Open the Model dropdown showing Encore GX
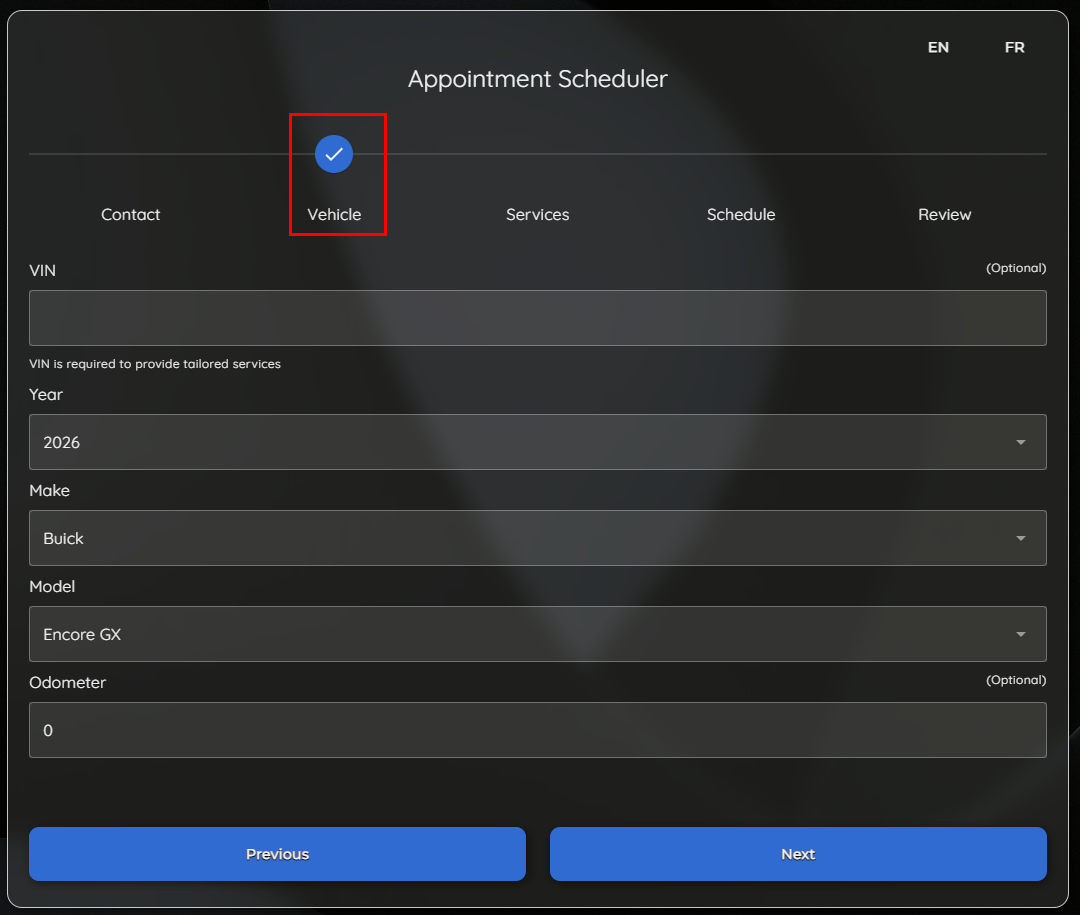This screenshot has width=1080, height=915. point(520,634)
